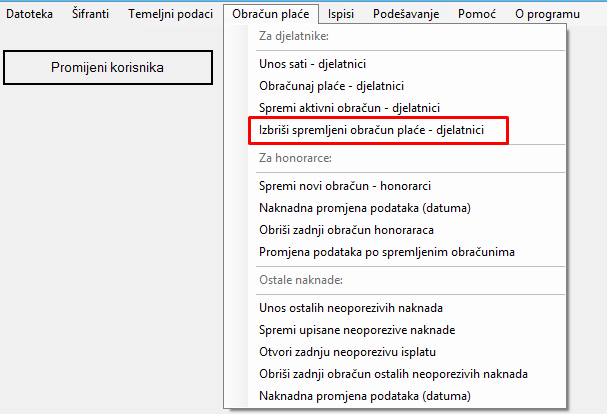Click Obriši zadnji obračun ostalih neoporezivih naknada
This screenshot has width=607, height=414.
393,374
